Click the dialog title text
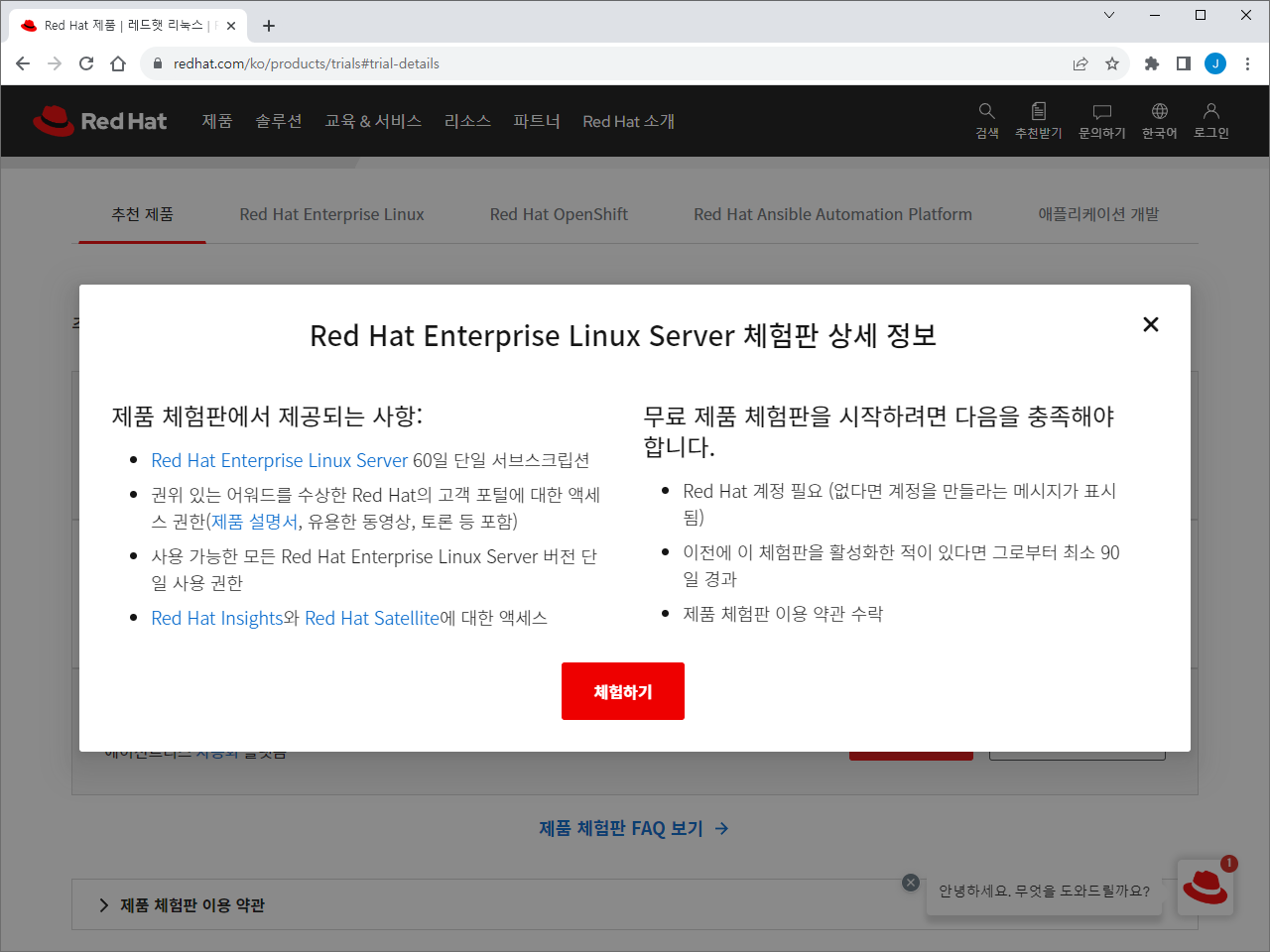The image size is (1270, 952). coord(623,336)
